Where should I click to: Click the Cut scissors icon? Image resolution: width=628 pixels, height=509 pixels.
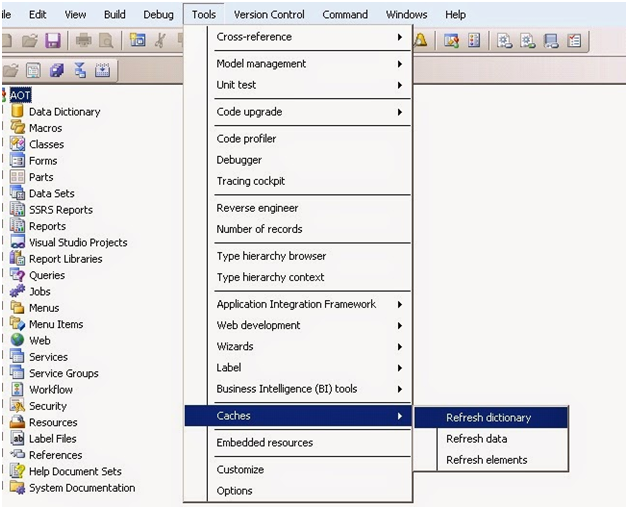[x=161, y=40]
